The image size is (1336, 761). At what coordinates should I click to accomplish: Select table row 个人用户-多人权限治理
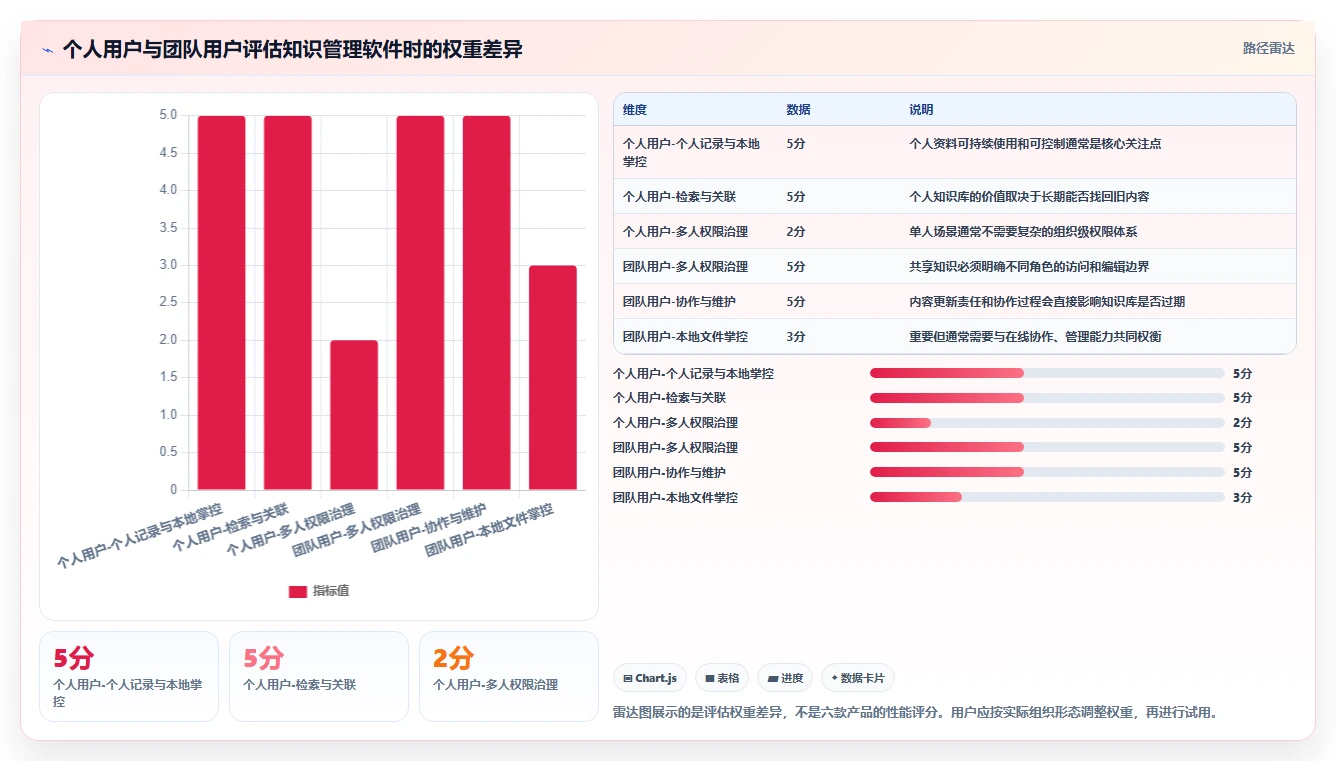(x=955, y=232)
